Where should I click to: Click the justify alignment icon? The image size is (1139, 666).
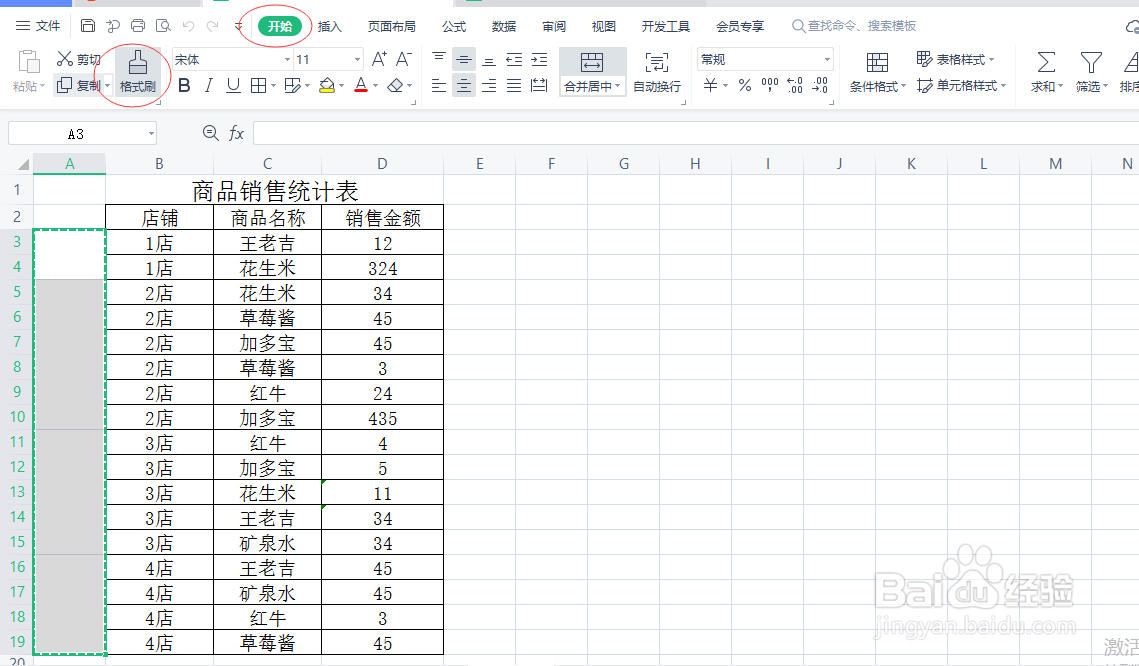click(x=514, y=86)
